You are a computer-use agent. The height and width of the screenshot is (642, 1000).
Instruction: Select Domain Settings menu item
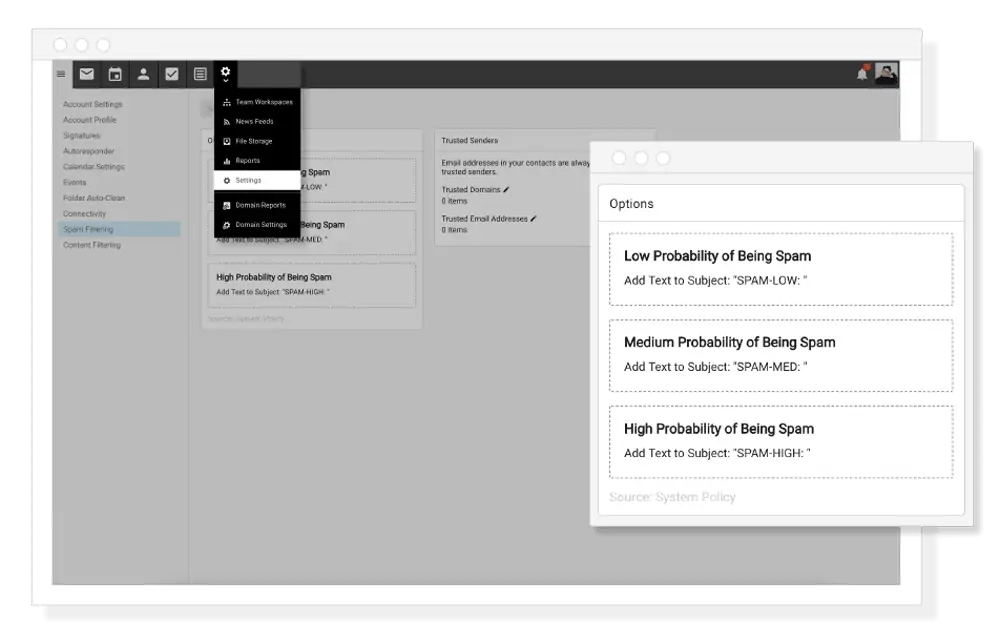tap(260, 225)
